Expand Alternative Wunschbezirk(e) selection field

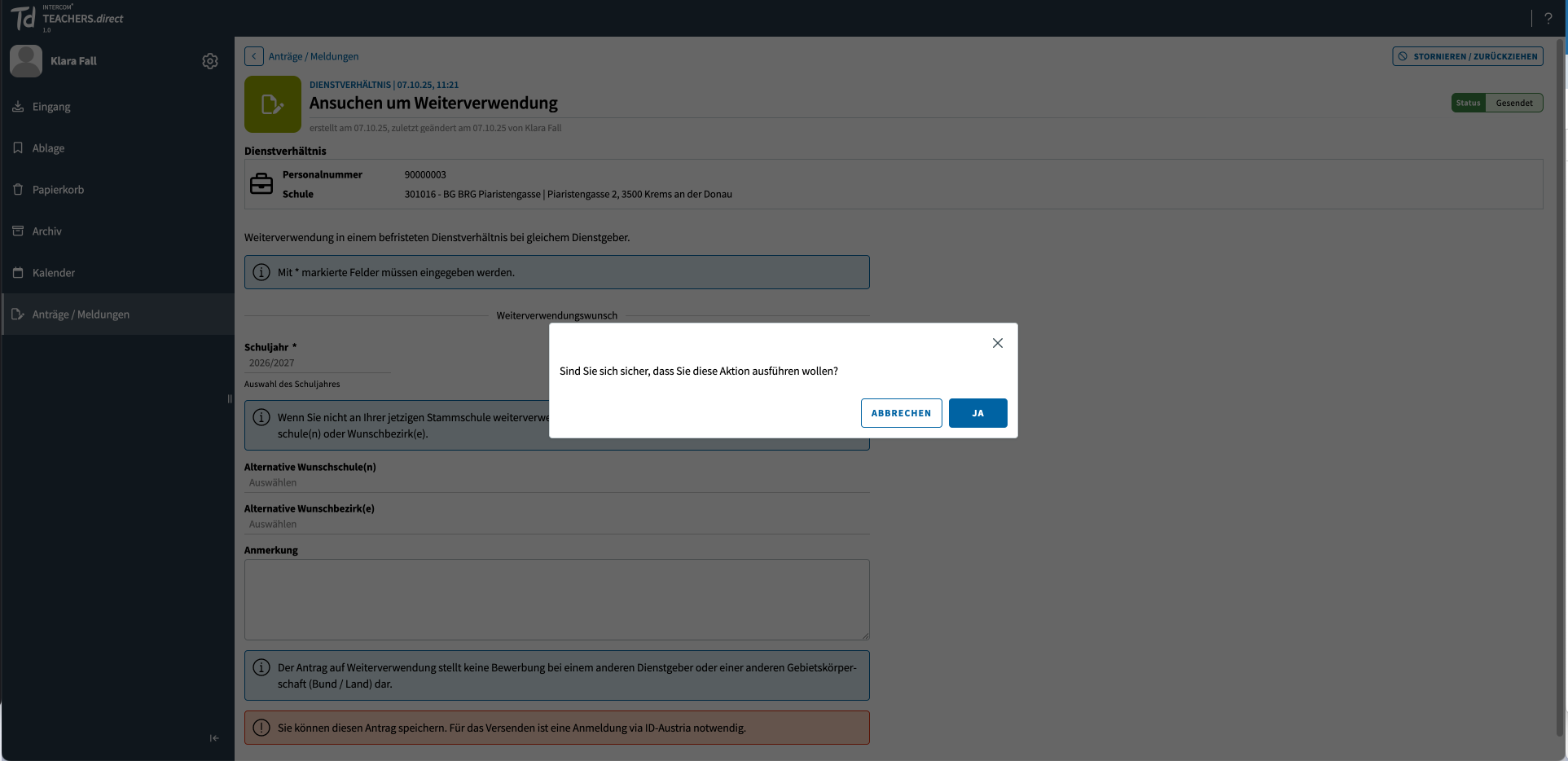tap(556, 525)
